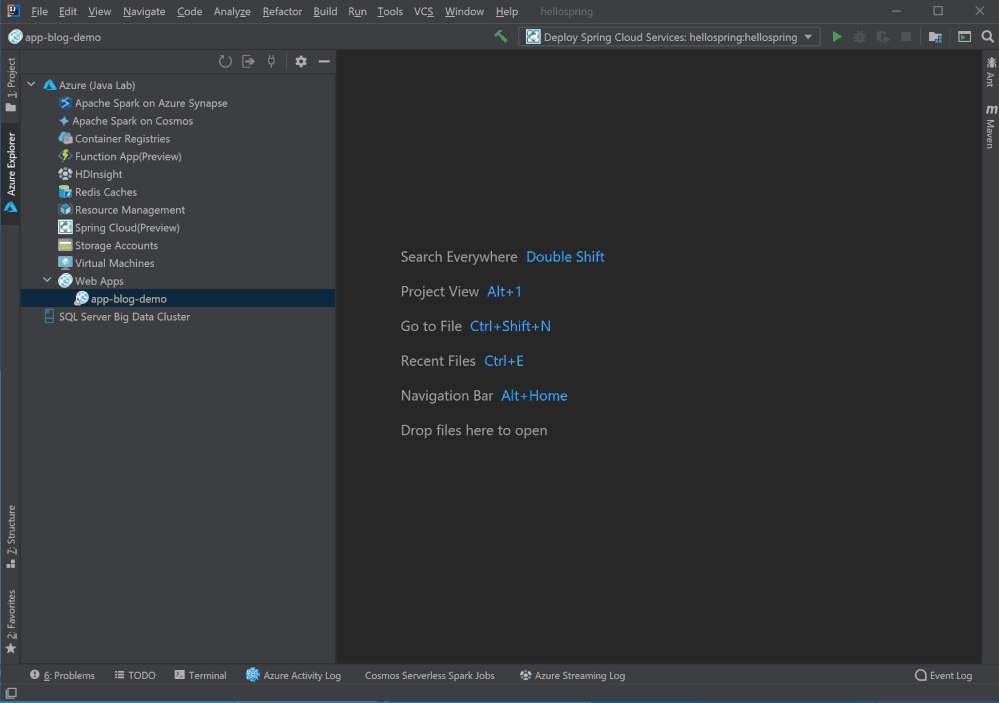Viewport: 999px width, 703px height.
Task: Click Search Everywhere magnifier icon
Action: (x=988, y=37)
